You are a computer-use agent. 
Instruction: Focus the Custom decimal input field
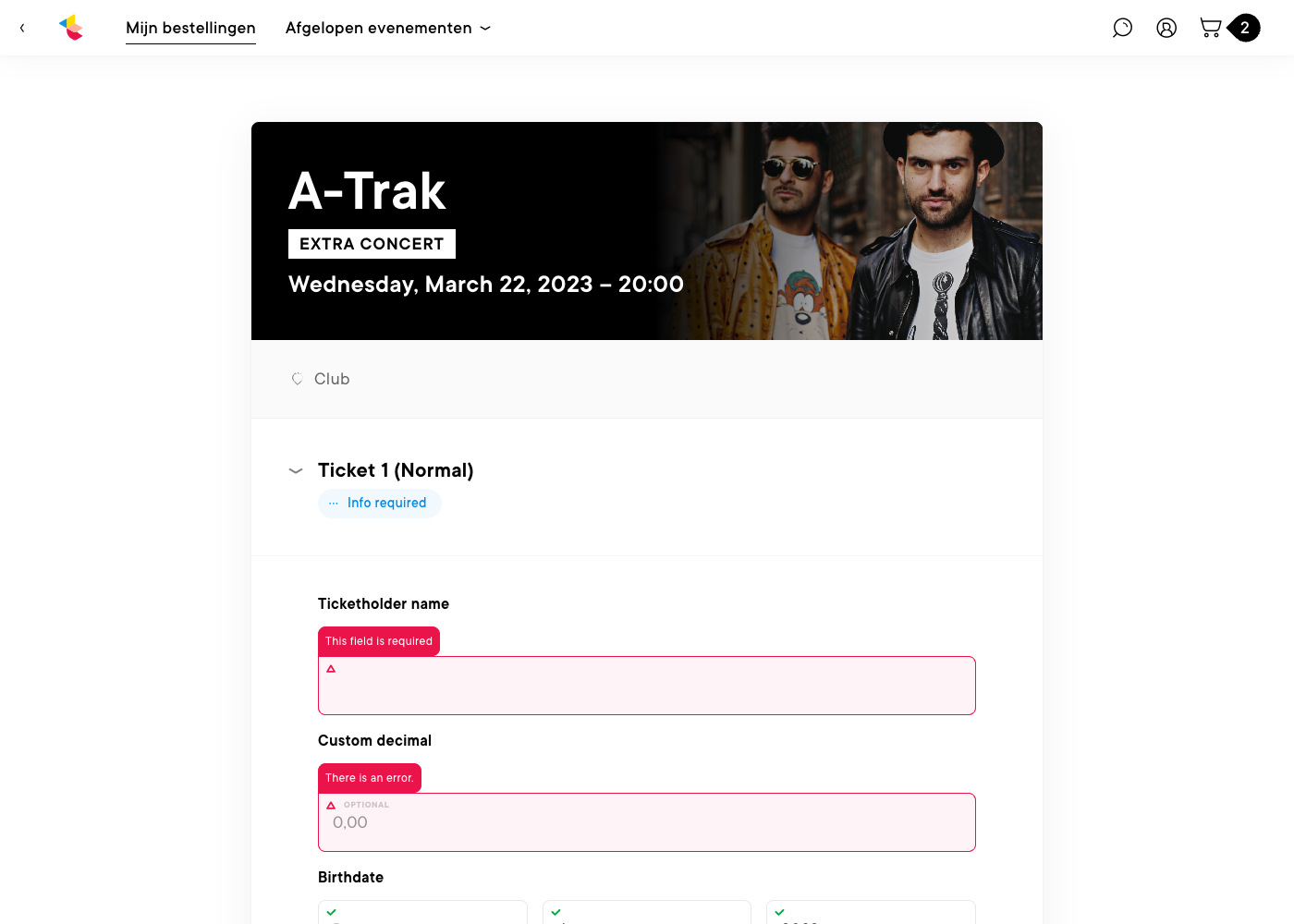(647, 824)
